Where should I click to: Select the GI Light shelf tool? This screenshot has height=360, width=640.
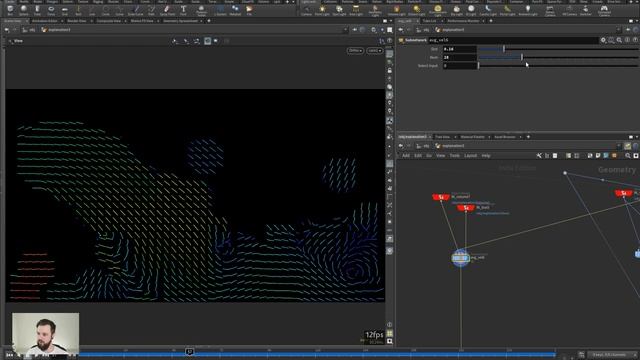click(471, 10)
